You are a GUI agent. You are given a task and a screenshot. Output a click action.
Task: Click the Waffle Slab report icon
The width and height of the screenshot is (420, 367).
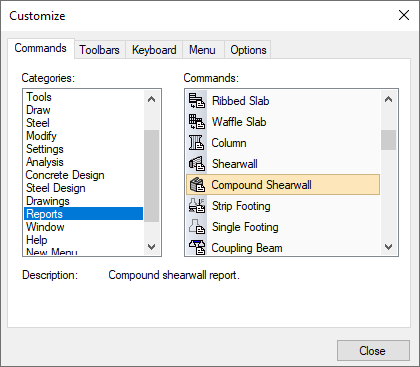(x=197, y=122)
